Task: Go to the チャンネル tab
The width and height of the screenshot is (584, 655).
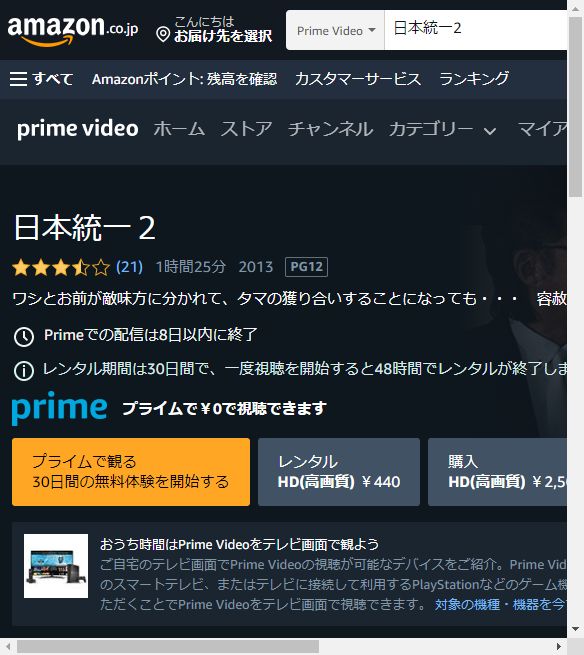Action: pos(330,129)
